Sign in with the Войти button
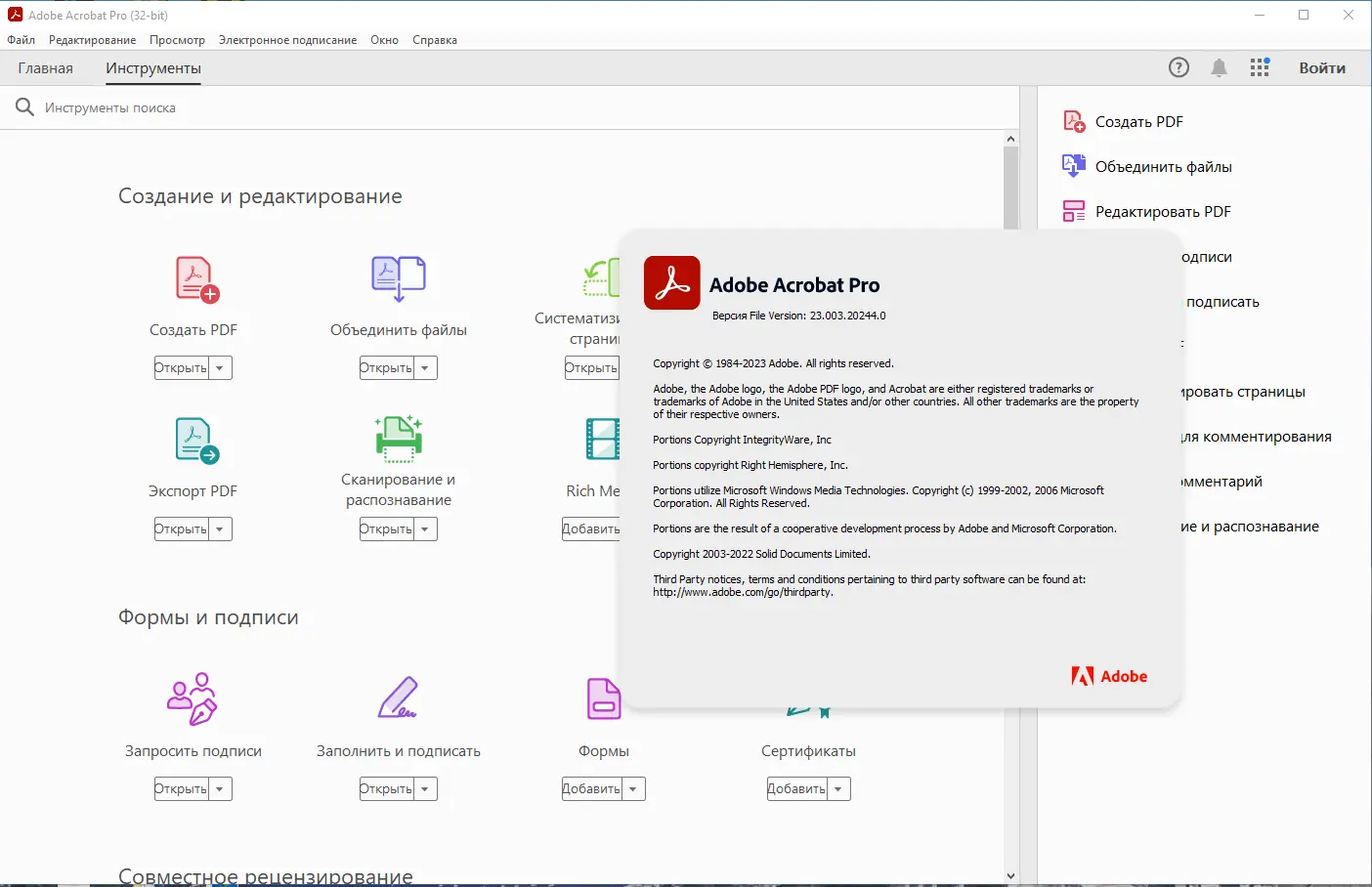The image size is (1372, 887). [x=1322, y=68]
